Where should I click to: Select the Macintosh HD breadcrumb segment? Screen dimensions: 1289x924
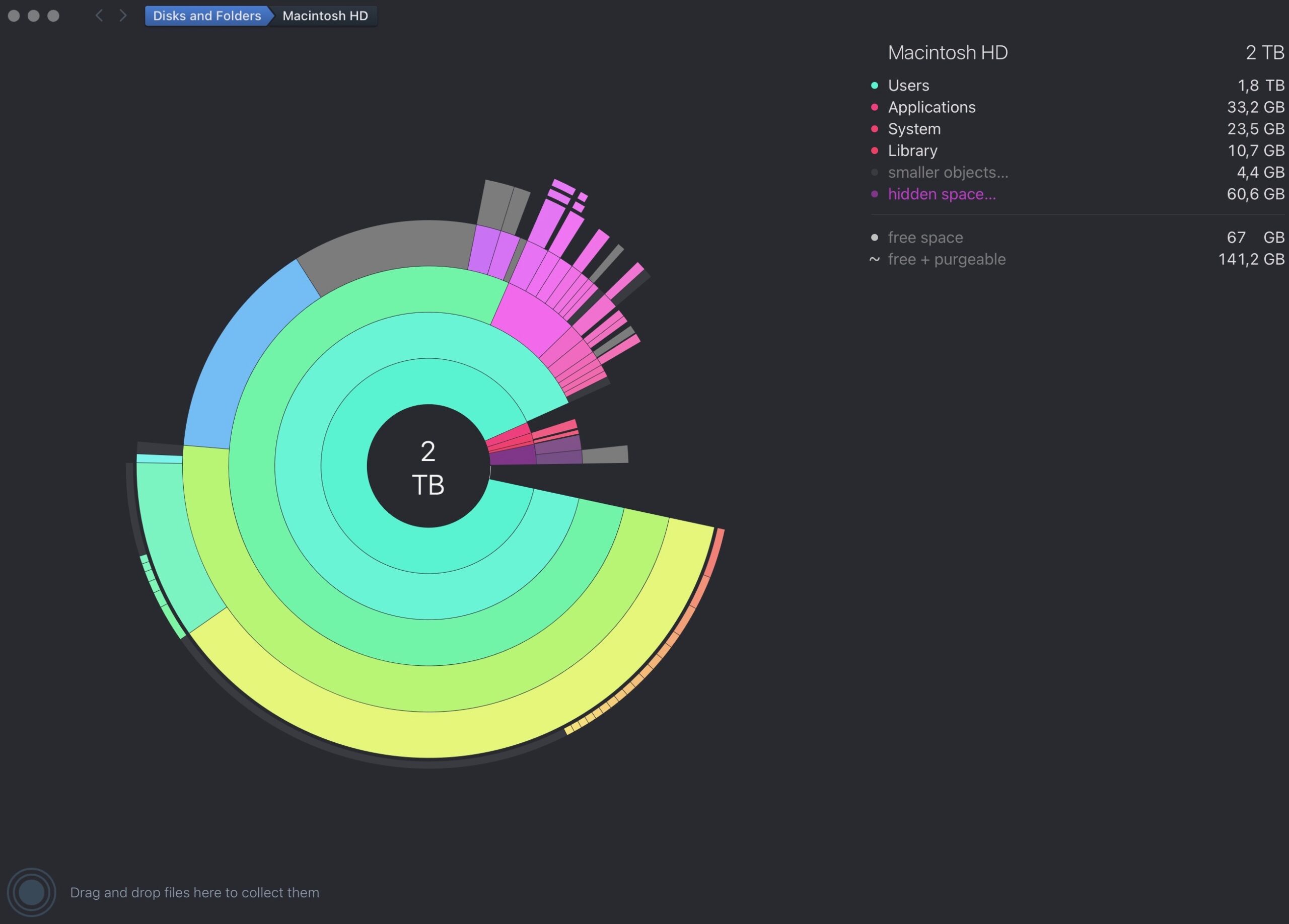tap(325, 15)
